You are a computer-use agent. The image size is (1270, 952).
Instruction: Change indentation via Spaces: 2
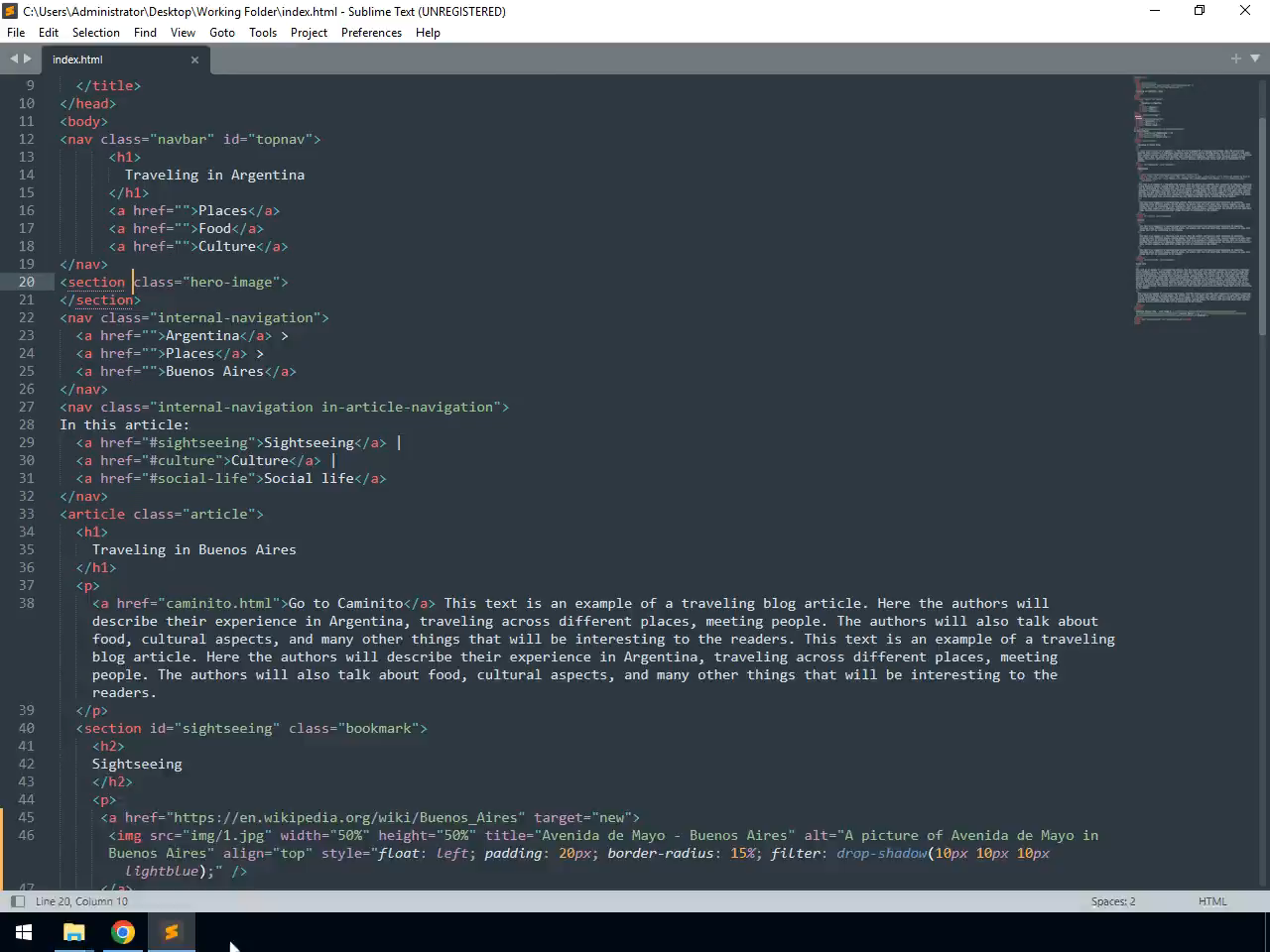[1113, 901]
